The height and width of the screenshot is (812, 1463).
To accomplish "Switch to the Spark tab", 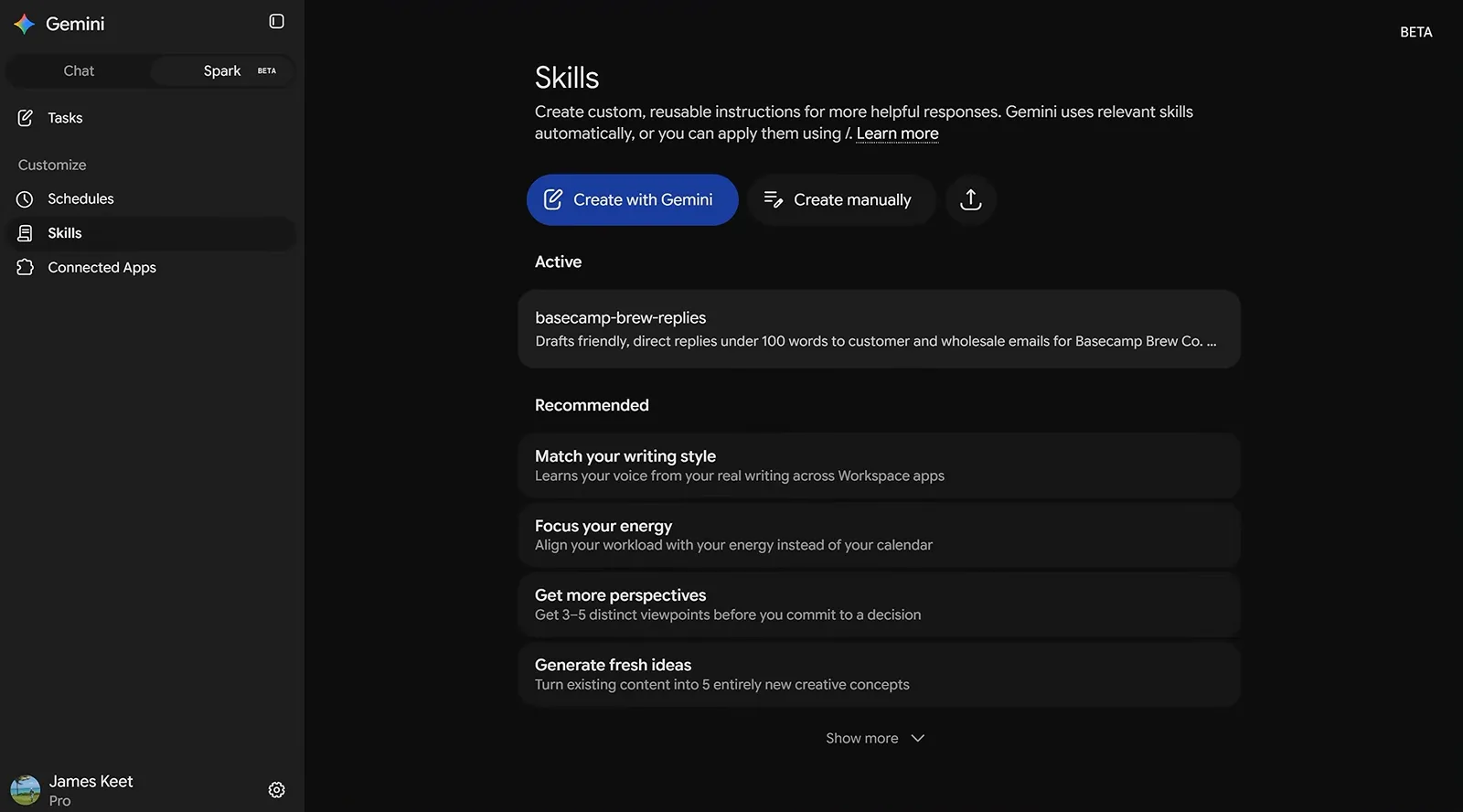I will pos(222,70).
